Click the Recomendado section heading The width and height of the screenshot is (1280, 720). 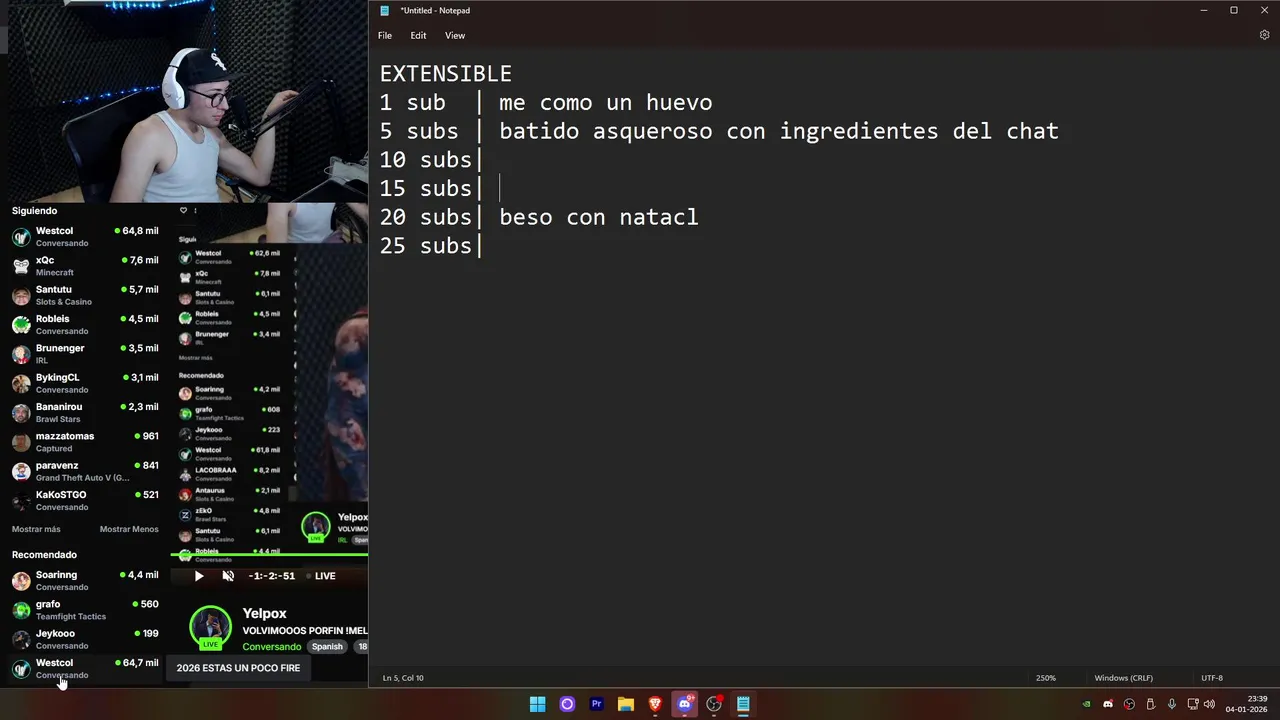(44, 555)
